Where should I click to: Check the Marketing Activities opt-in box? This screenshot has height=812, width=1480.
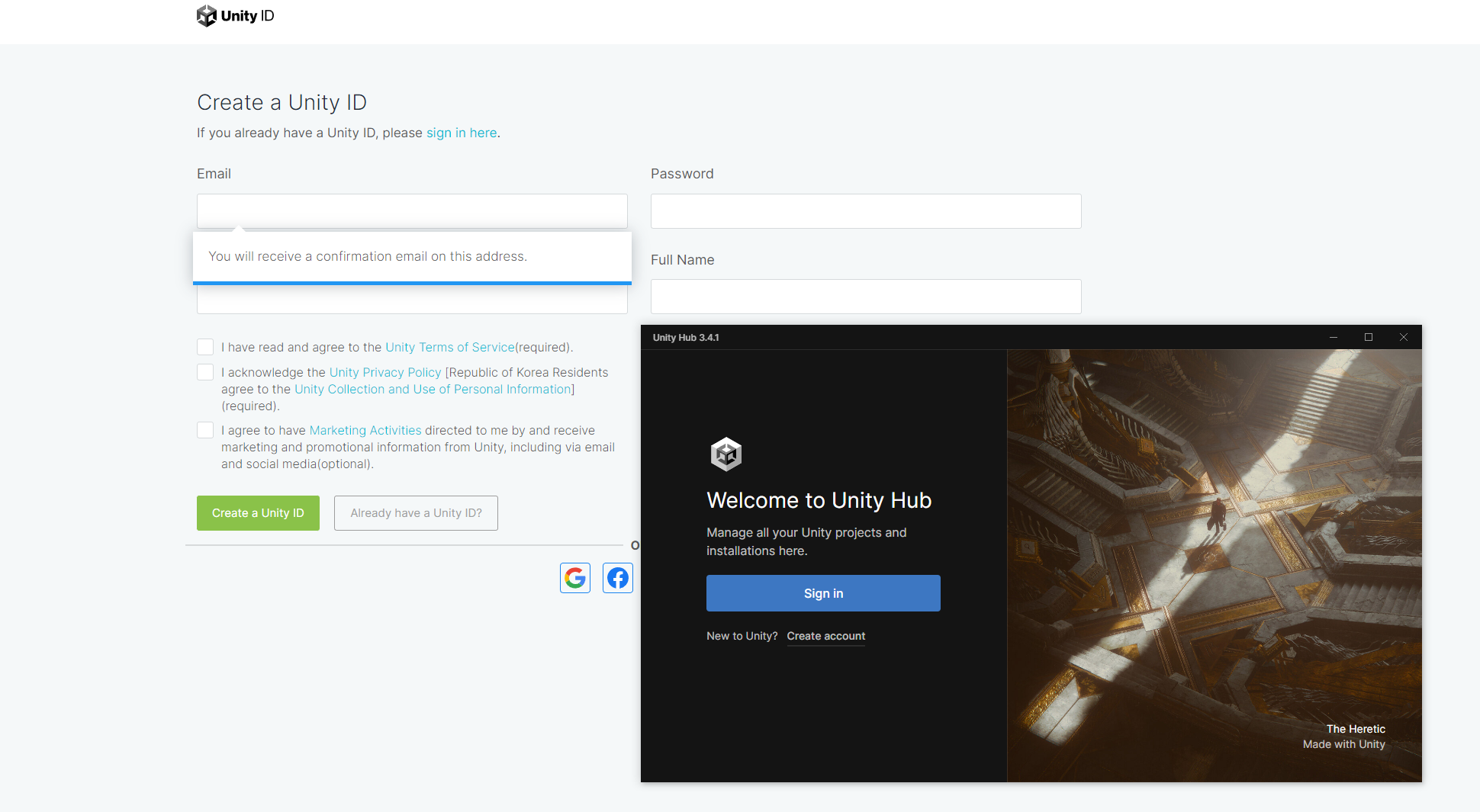click(x=205, y=430)
